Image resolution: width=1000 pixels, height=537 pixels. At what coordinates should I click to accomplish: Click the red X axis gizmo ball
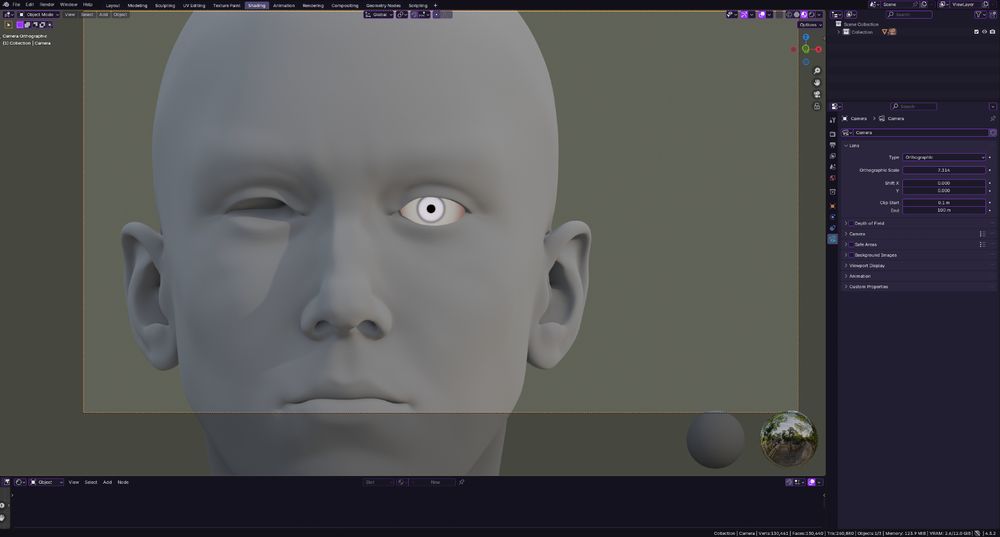pyautogui.click(x=818, y=49)
